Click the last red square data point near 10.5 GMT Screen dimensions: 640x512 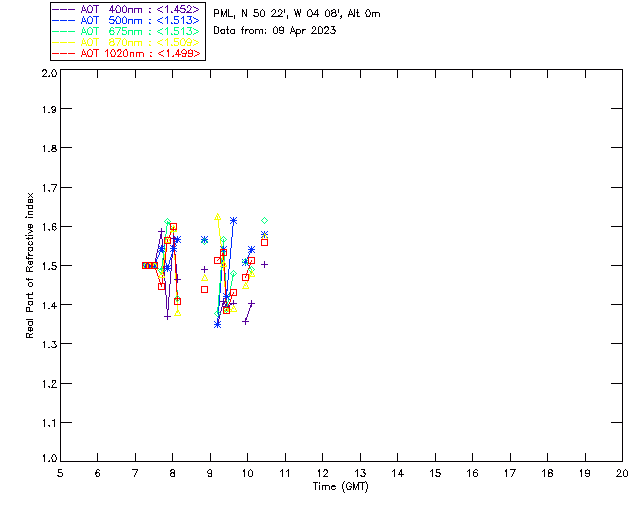click(264, 243)
